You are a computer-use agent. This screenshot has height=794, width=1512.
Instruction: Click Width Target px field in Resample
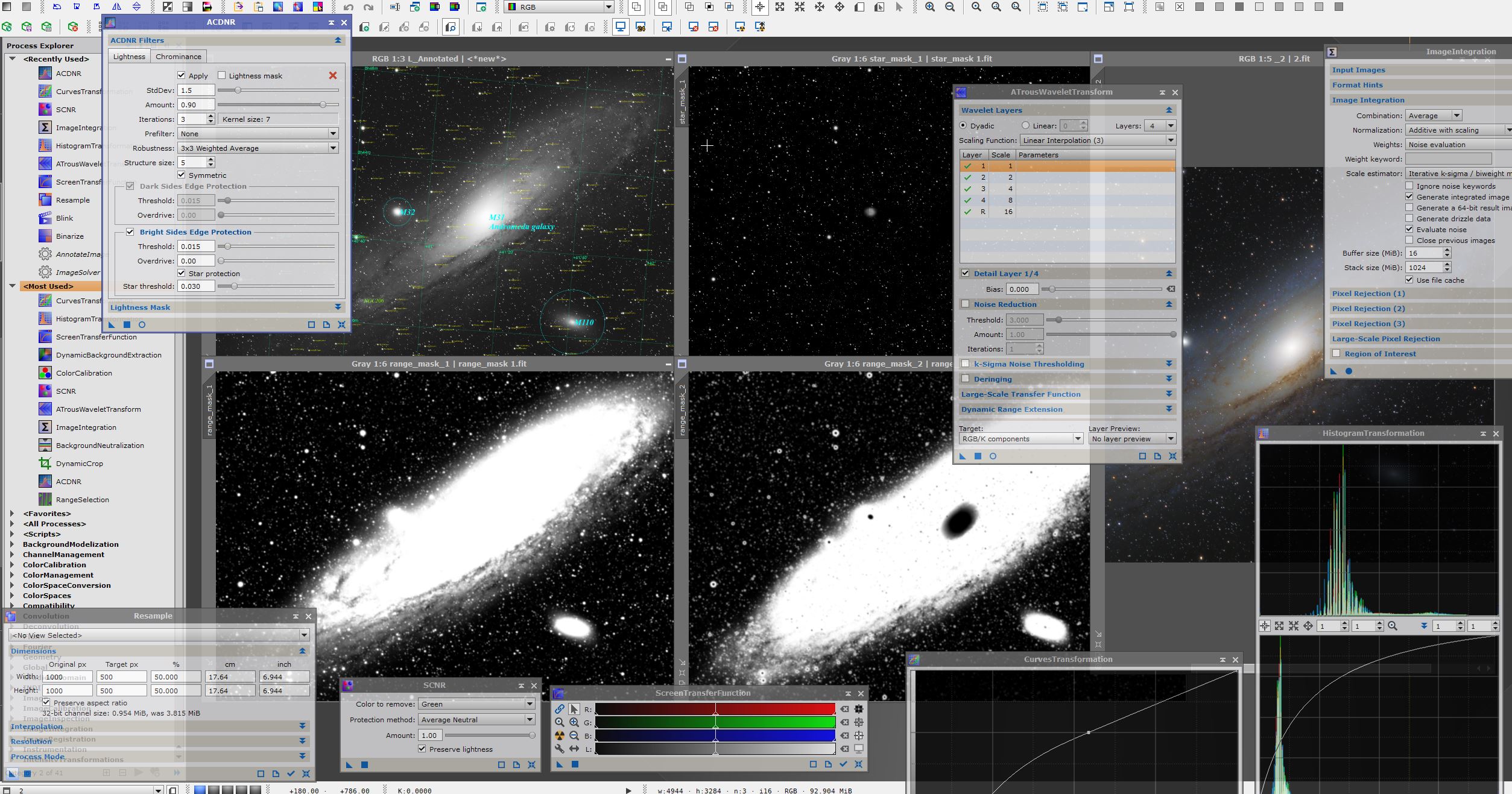tap(122, 677)
